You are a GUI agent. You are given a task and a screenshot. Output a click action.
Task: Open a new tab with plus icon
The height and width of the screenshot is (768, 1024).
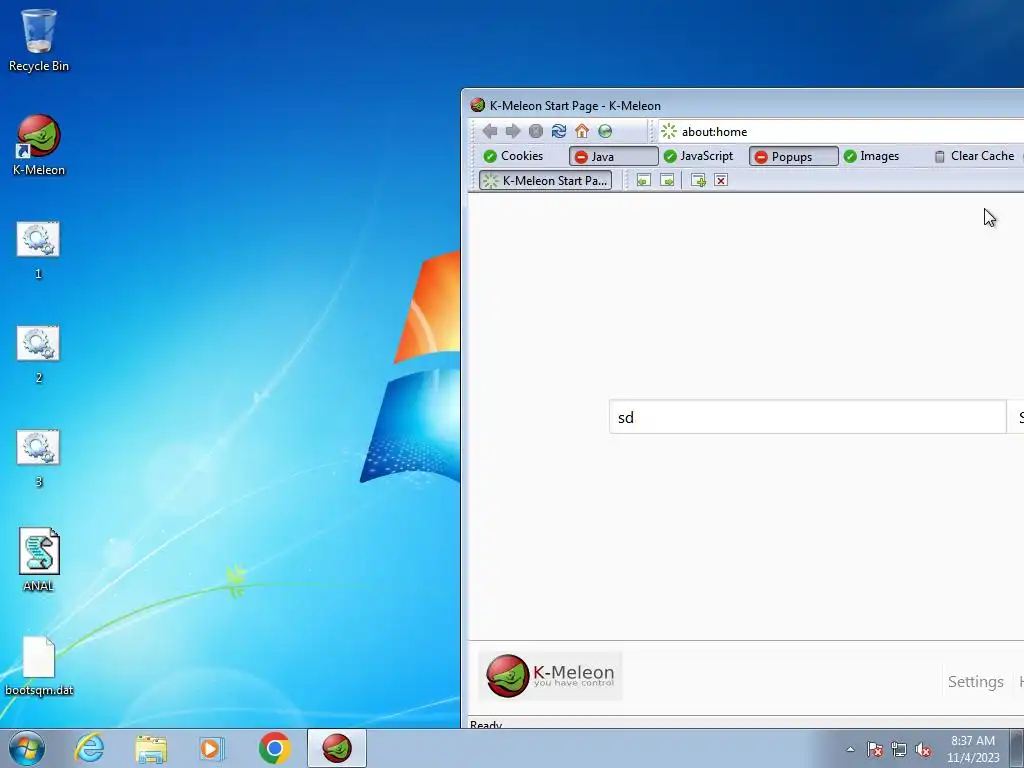[x=698, y=180]
